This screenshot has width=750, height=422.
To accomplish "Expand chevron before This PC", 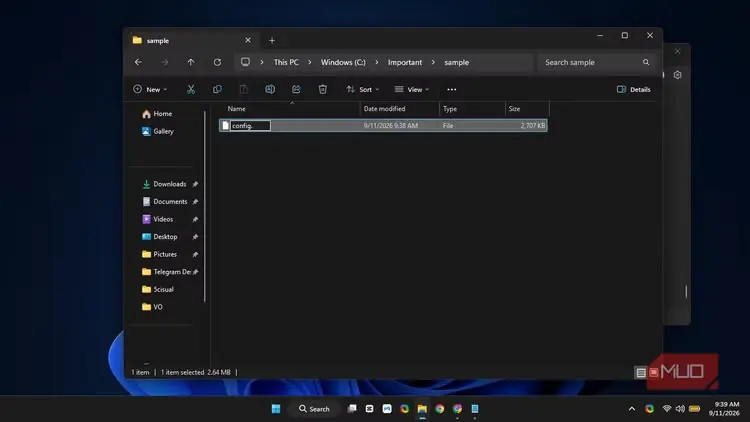I will [262, 62].
